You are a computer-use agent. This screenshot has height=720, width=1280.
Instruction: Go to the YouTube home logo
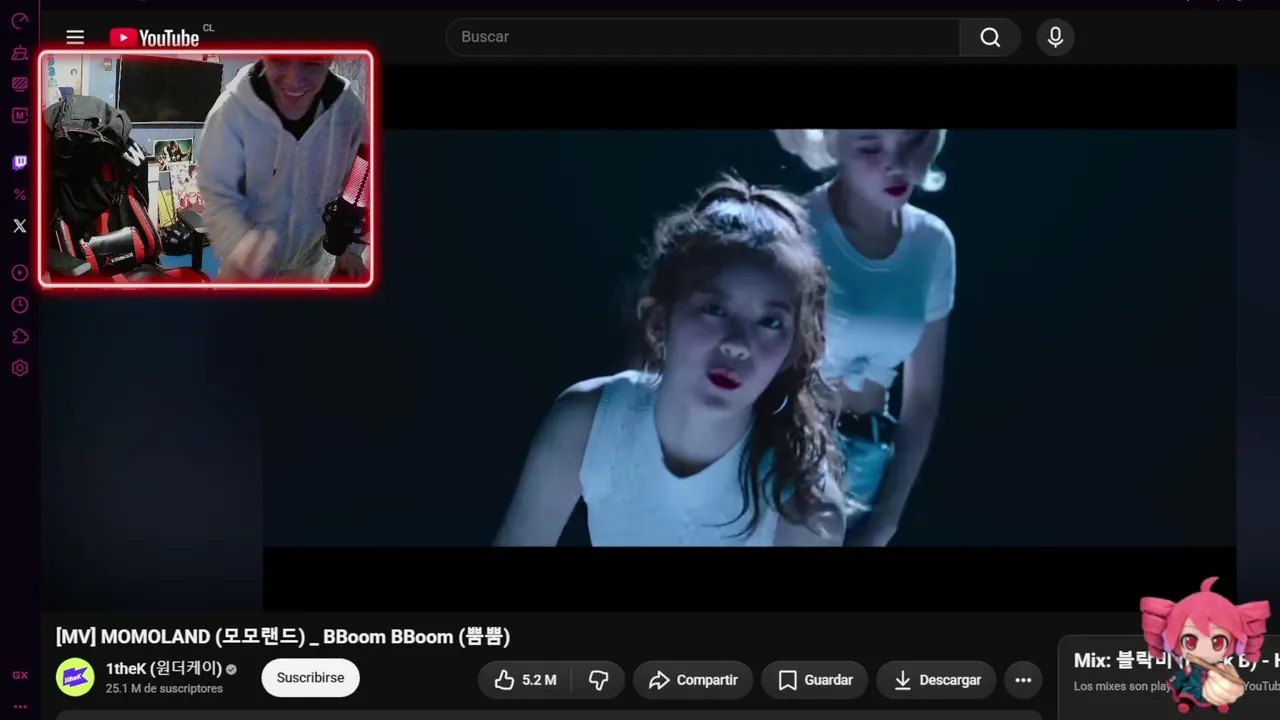click(x=155, y=38)
